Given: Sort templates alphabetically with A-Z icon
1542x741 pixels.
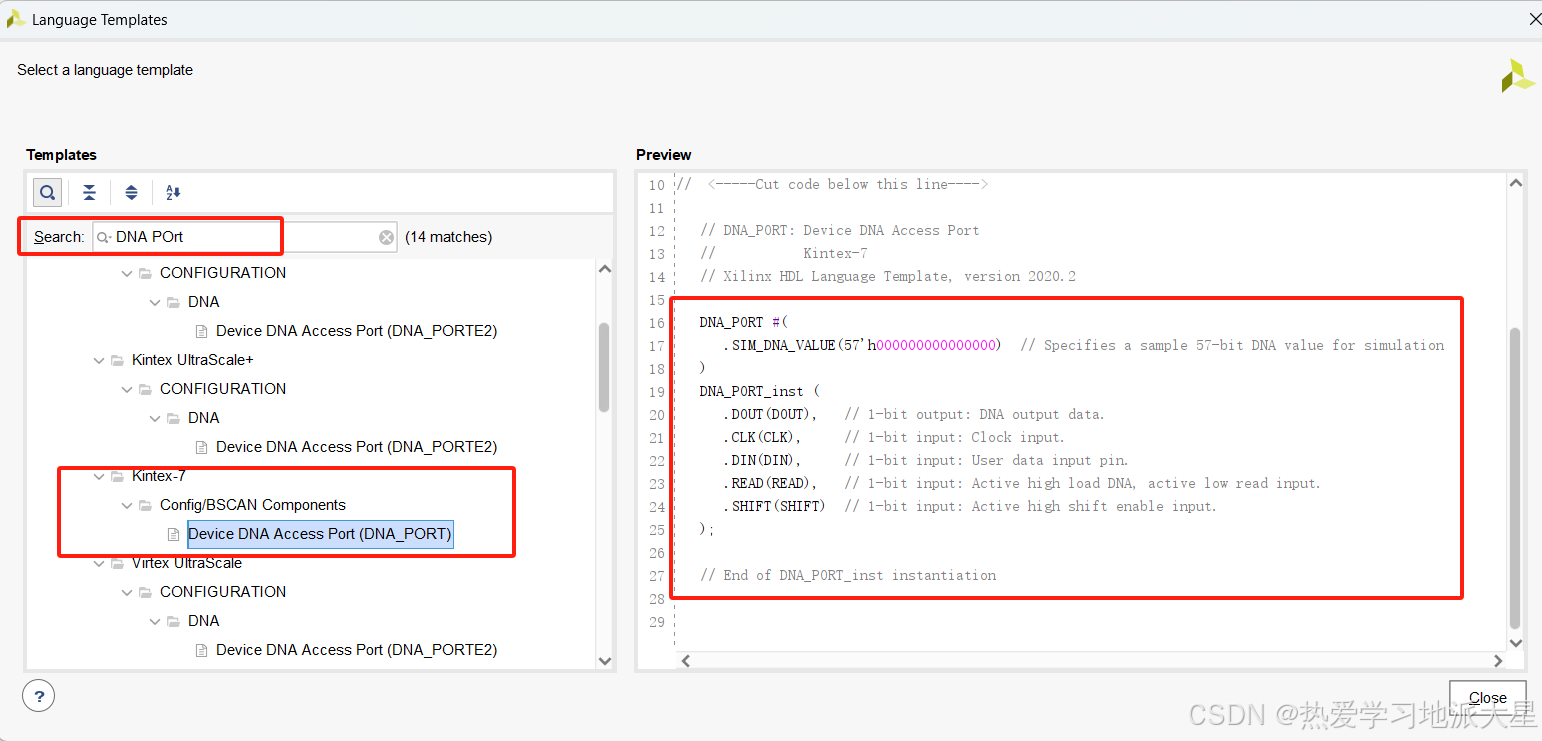Looking at the screenshot, I should point(170,192).
